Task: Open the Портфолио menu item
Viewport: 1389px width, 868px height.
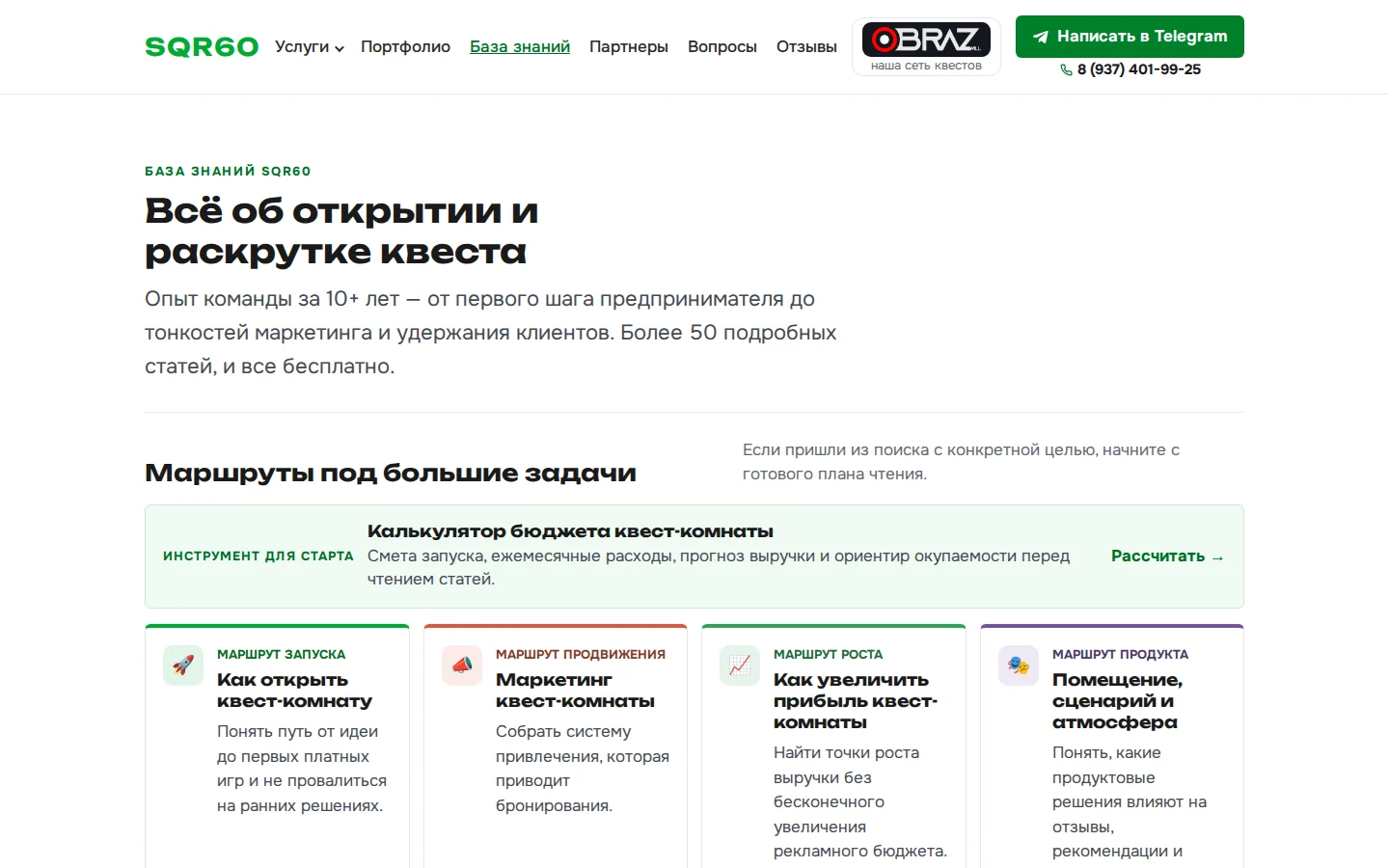Action: (405, 46)
